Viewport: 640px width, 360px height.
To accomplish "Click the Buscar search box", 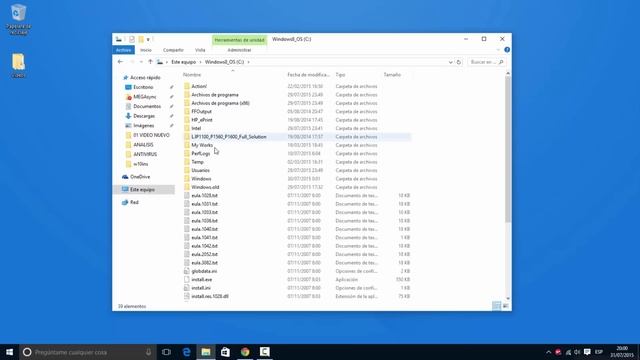I will 486,62.
